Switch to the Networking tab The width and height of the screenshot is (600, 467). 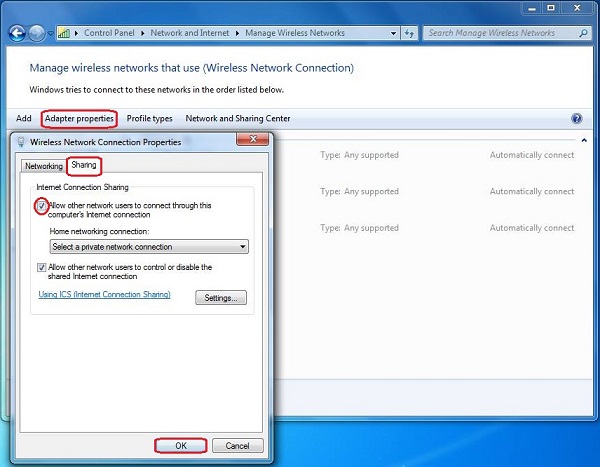(x=44, y=166)
